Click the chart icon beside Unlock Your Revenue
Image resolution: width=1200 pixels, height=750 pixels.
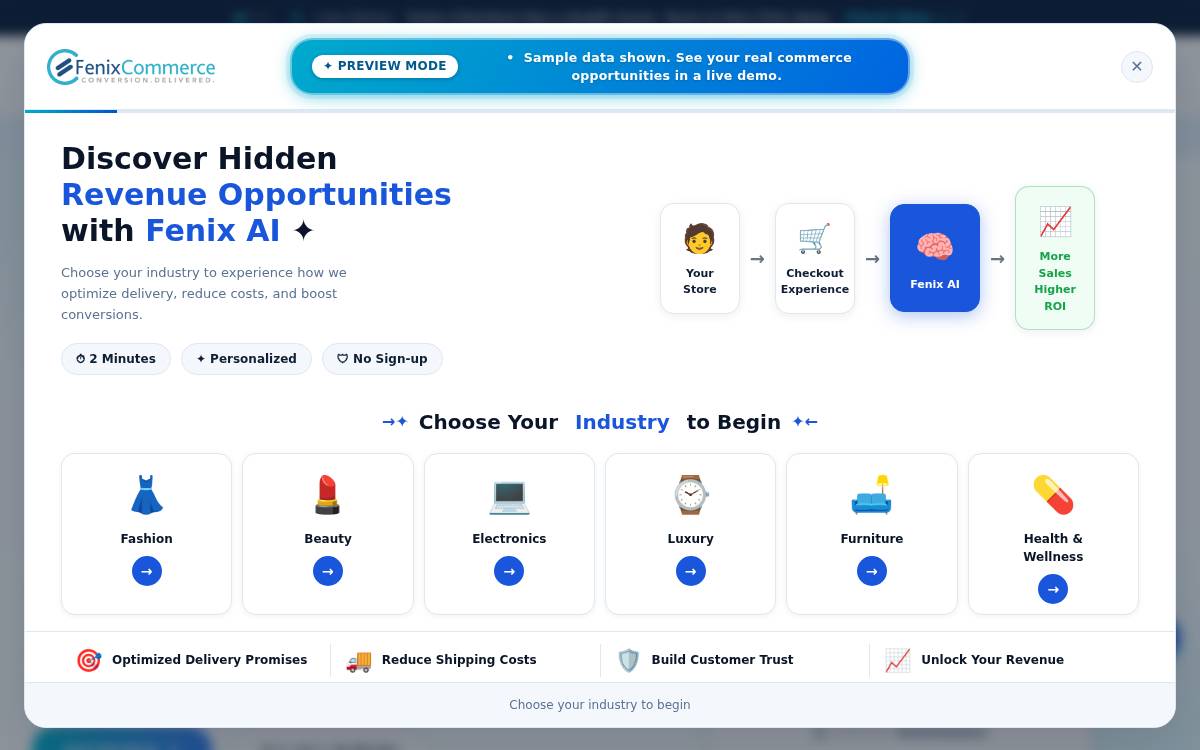point(898,660)
